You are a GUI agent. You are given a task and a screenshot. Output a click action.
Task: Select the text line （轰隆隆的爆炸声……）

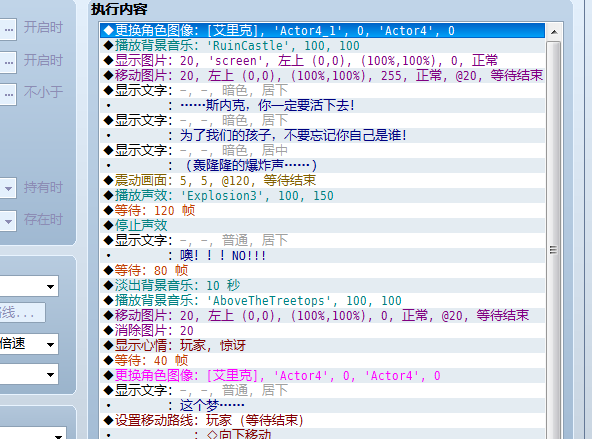(322, 165)
